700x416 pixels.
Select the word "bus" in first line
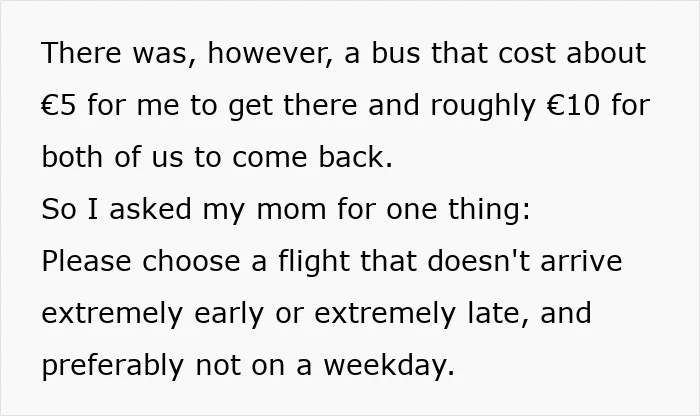396,53
